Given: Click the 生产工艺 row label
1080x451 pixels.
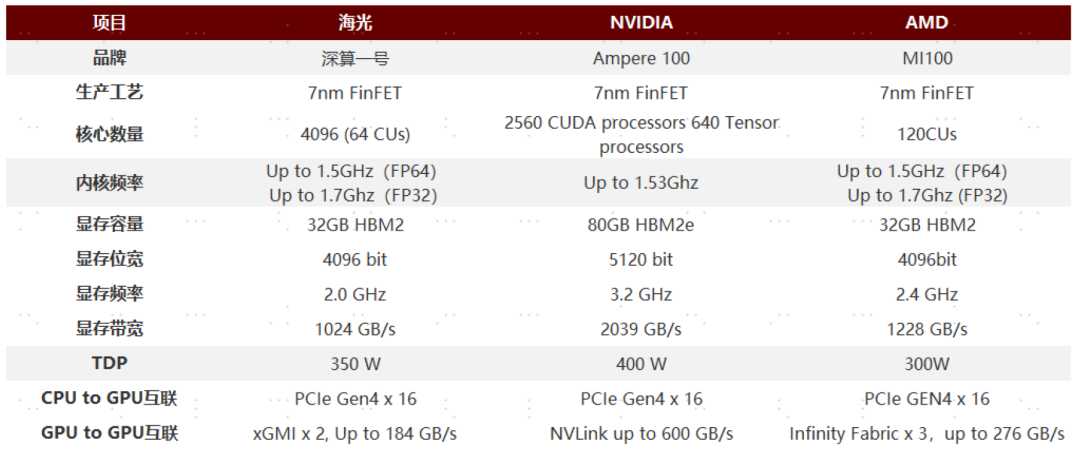Looking at the screenshot, I should 110,93.
